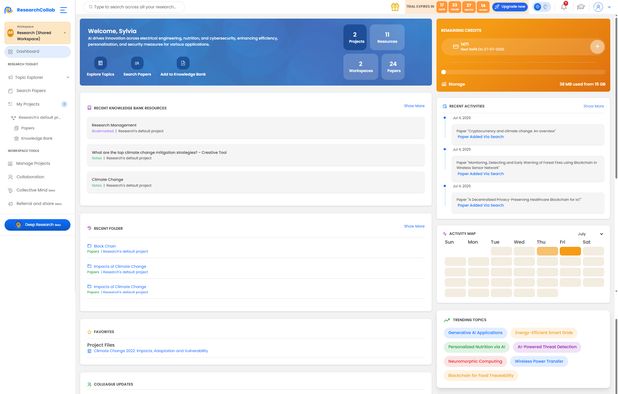Click the highlighted Friday cell in Activity Map
Screen dimensions: 618x394
click(570, 251)
